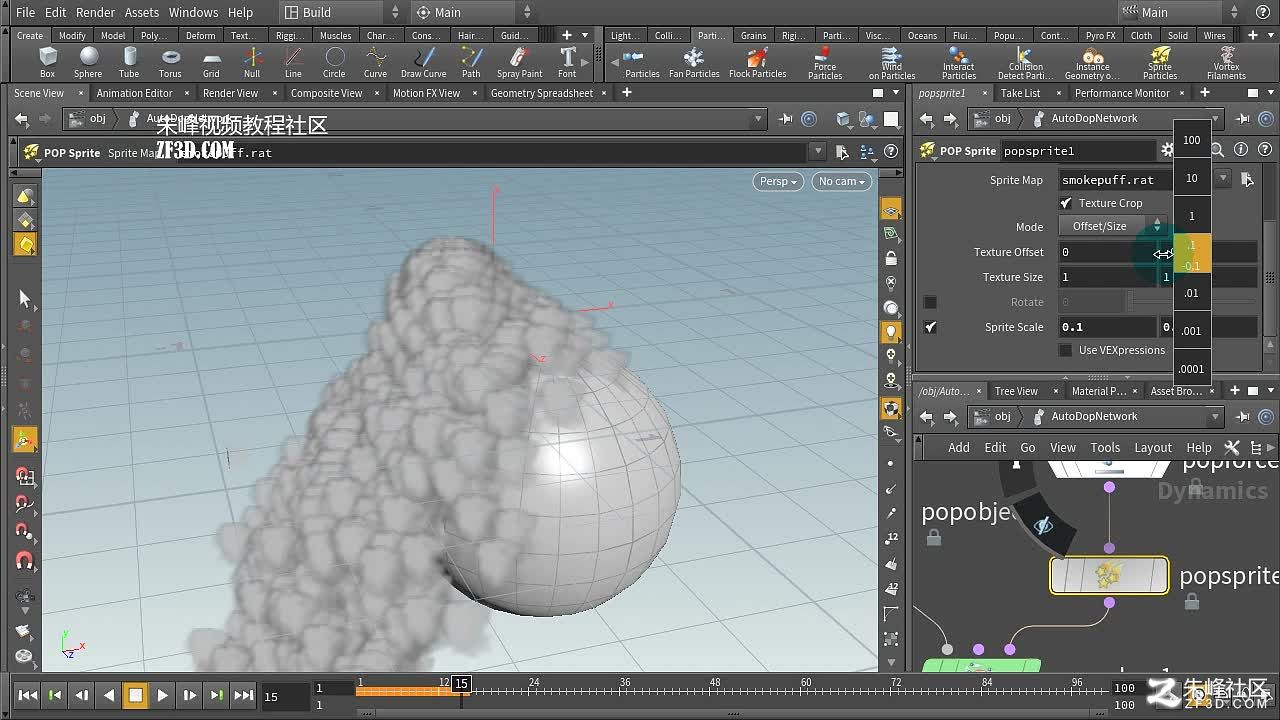Select the Tube shelf tool
1280x720 pixels.
[129, 62]
